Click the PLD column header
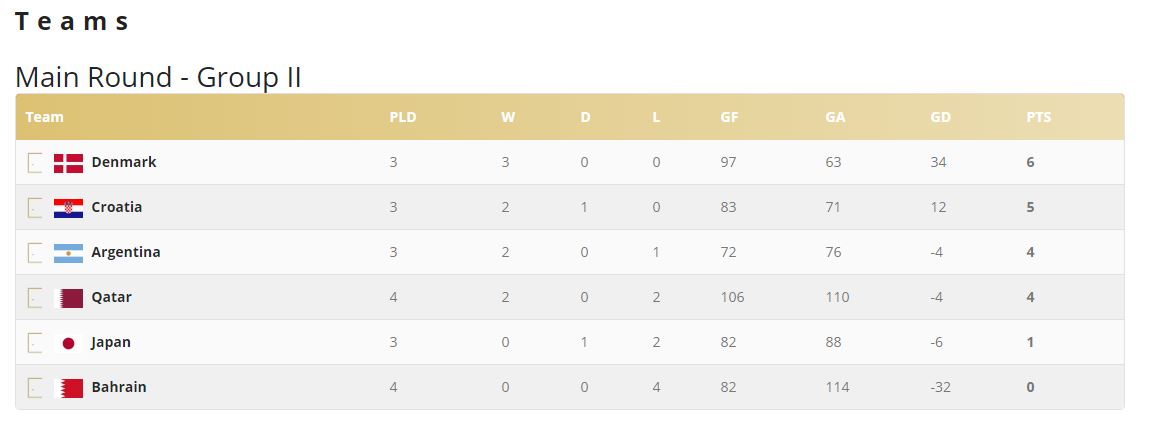 coord(402,117)
